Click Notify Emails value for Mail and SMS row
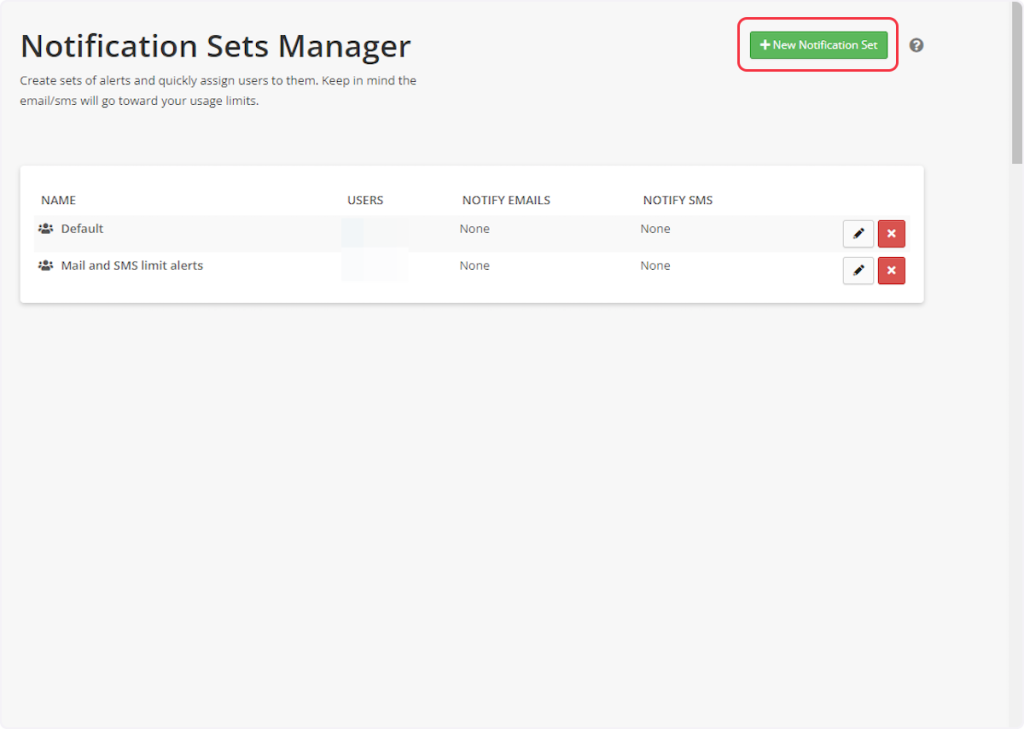This screenshot has width=1024, height=729. click(475, 266)
